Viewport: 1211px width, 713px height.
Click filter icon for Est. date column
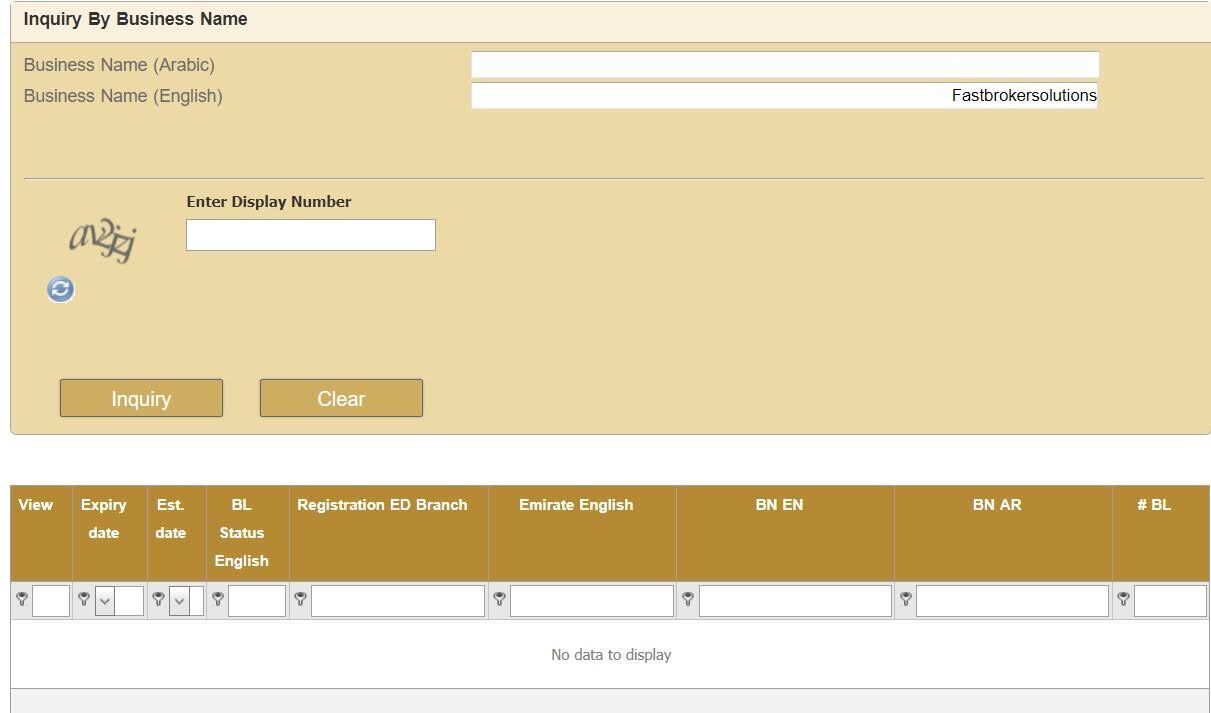158,600
